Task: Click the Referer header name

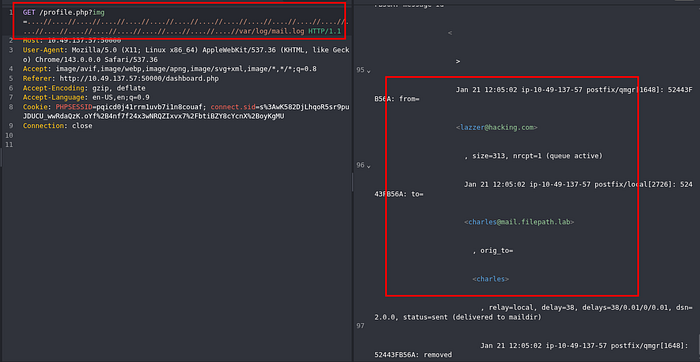Action: pyautogui.click(x=38, y=79)
